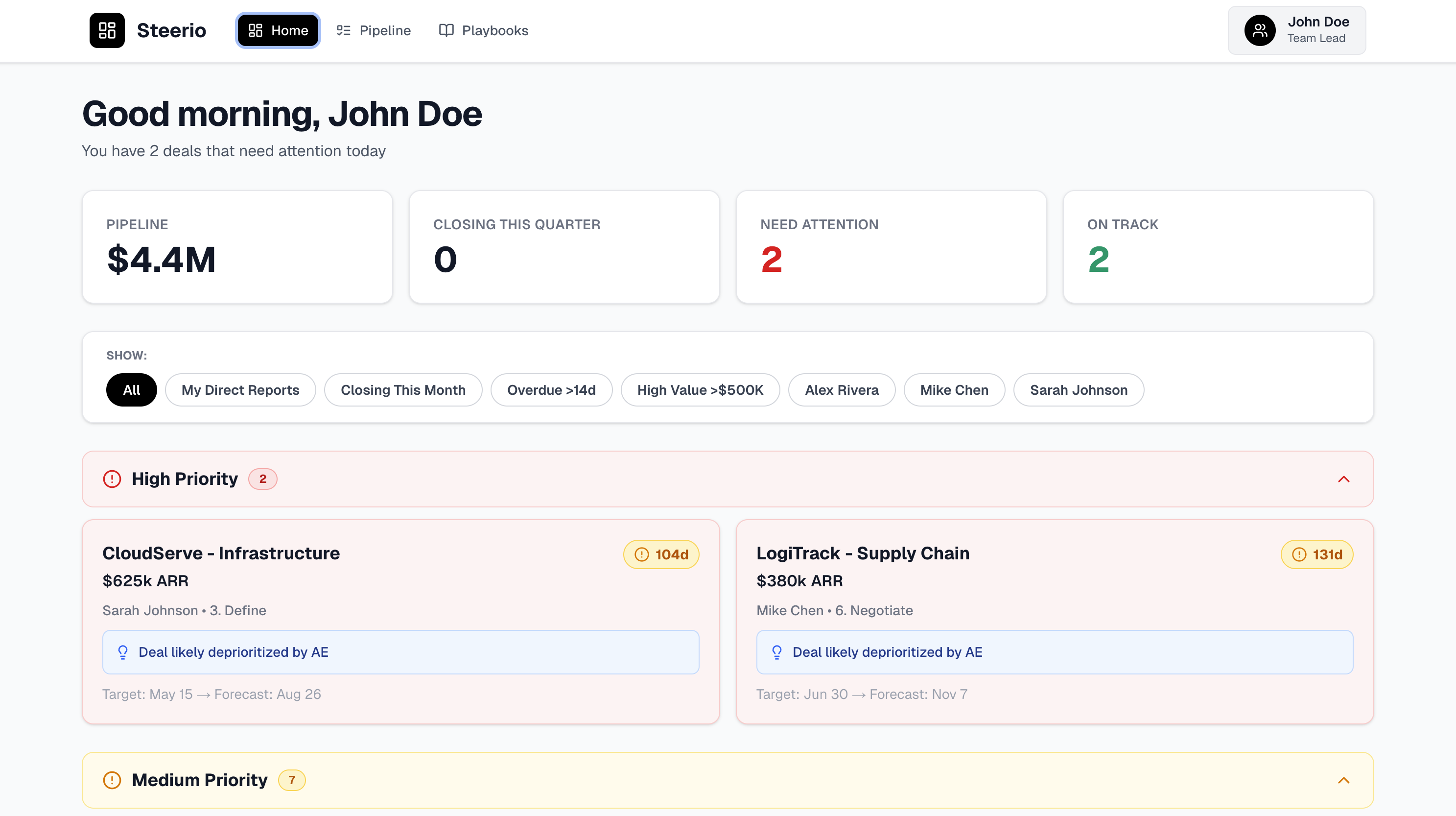The height and width of the screenshot is (816, 1456).
Task: Click the 131d overdue badge on LogiTrack
Action: (x=1316, y=555)
